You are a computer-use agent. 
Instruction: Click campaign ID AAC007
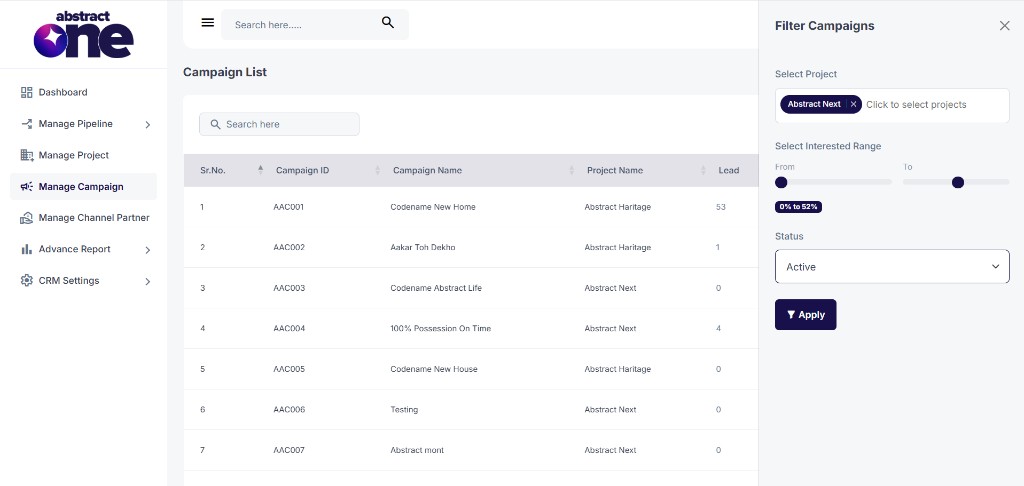(x=289, y=449)
